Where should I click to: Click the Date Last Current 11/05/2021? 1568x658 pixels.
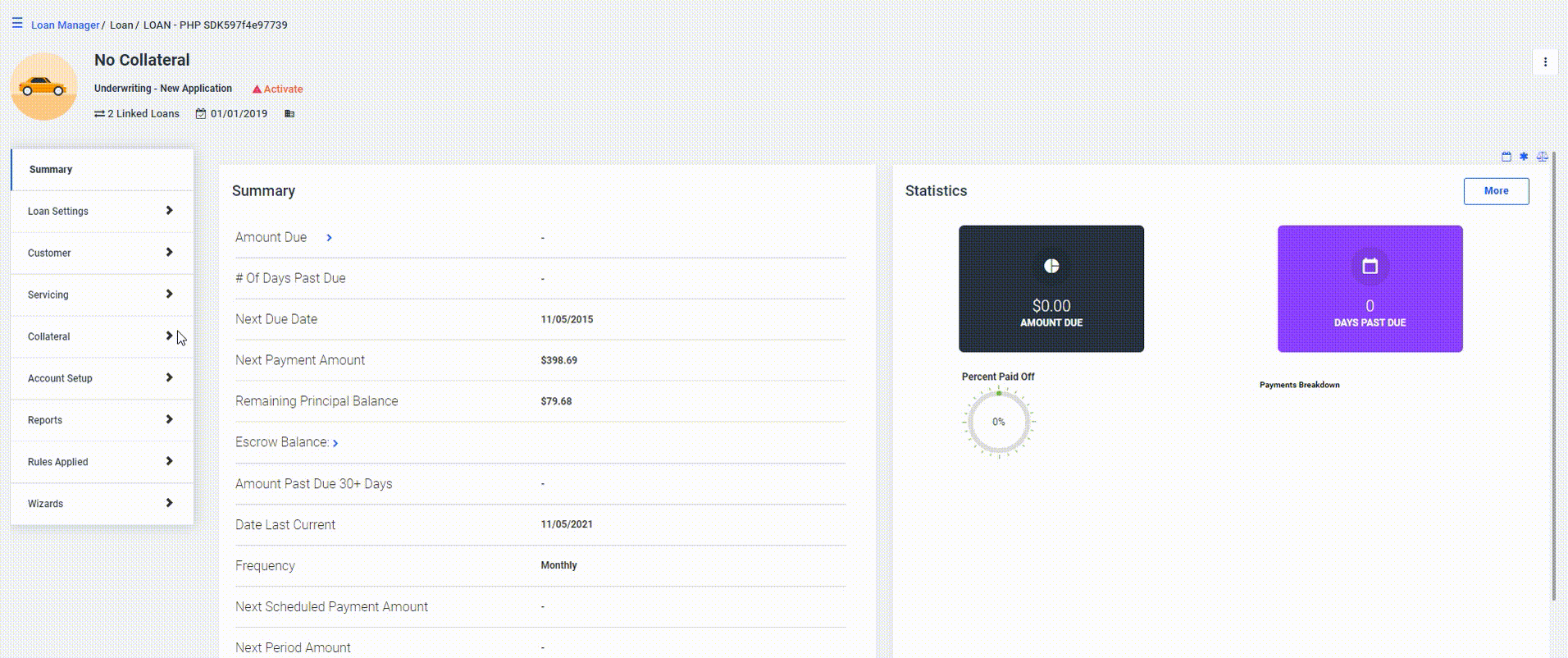click(567, 524)
